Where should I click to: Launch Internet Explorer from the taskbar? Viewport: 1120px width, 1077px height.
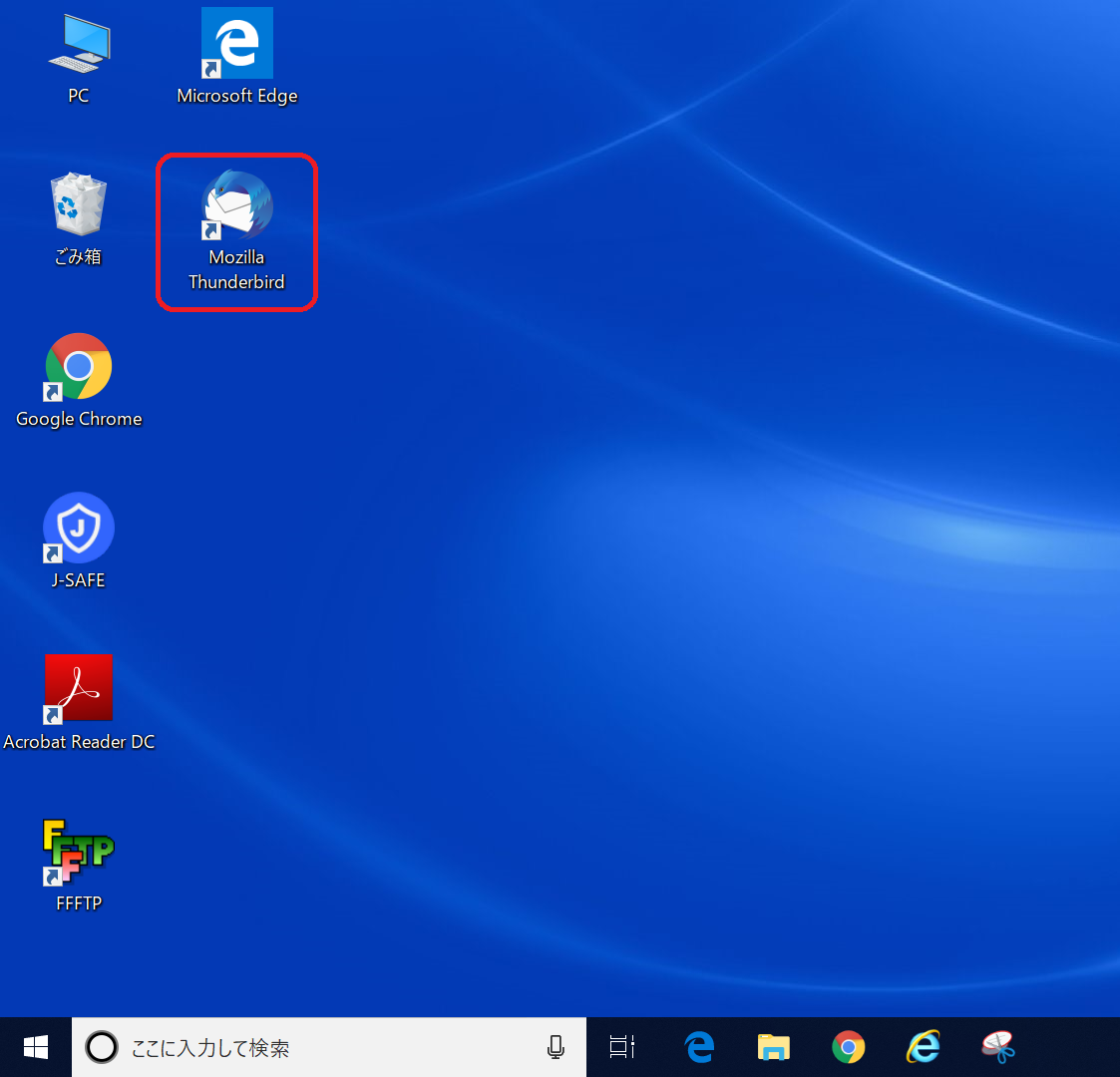click(924, 1048)
